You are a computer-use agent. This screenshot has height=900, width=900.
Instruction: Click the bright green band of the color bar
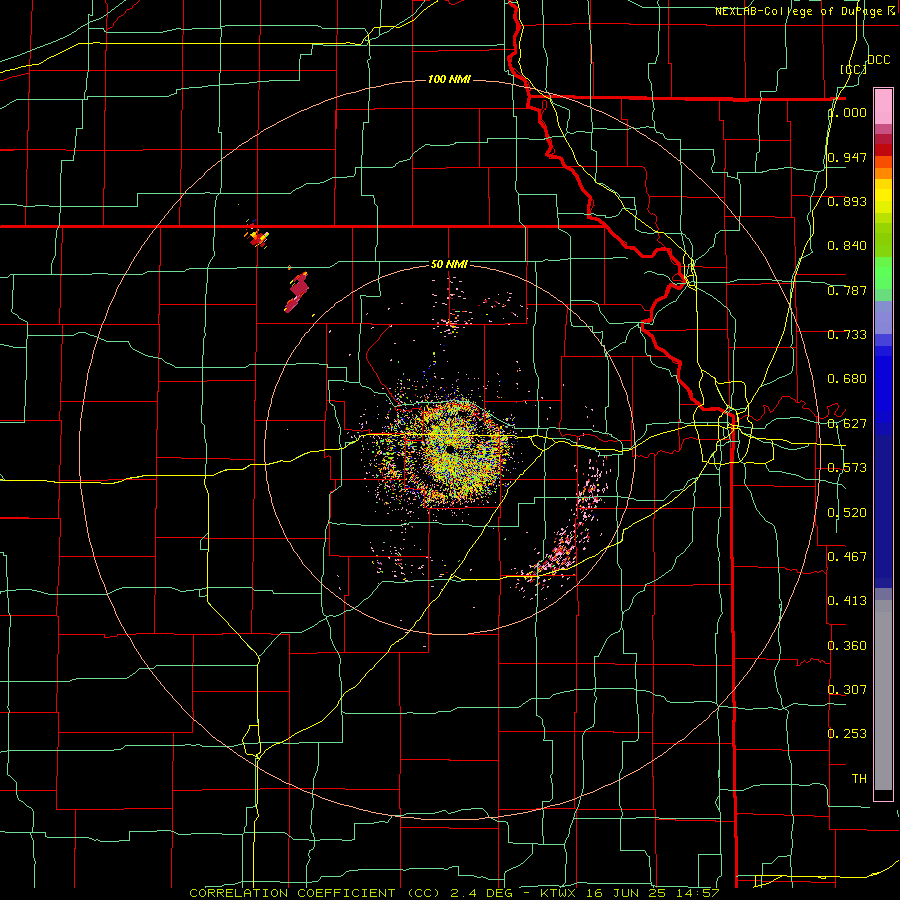pyautogui.click(x=883, y=273)
